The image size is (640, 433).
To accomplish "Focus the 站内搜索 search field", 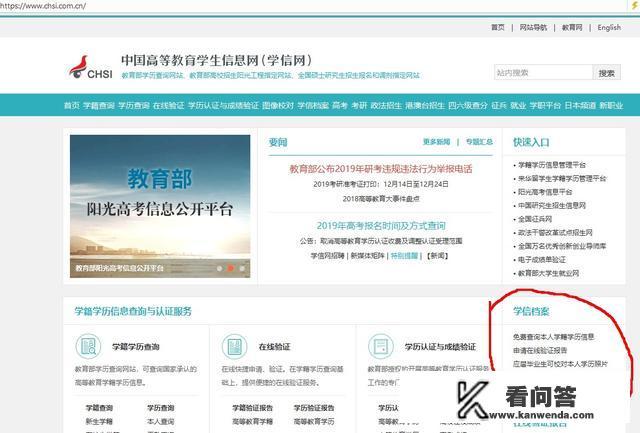I will click(543, 73).
